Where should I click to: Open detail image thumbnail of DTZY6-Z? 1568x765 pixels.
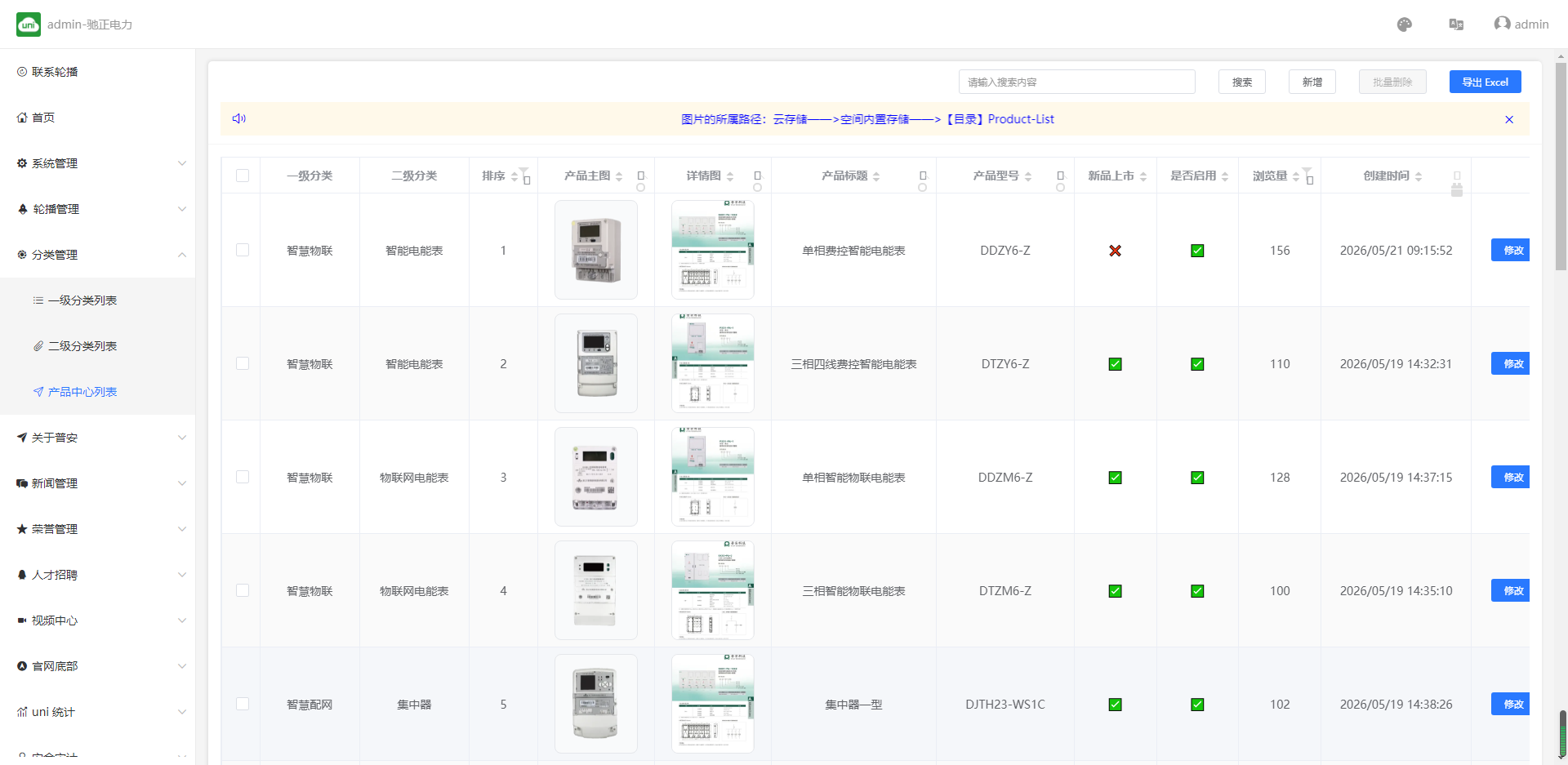click(713, 363)
